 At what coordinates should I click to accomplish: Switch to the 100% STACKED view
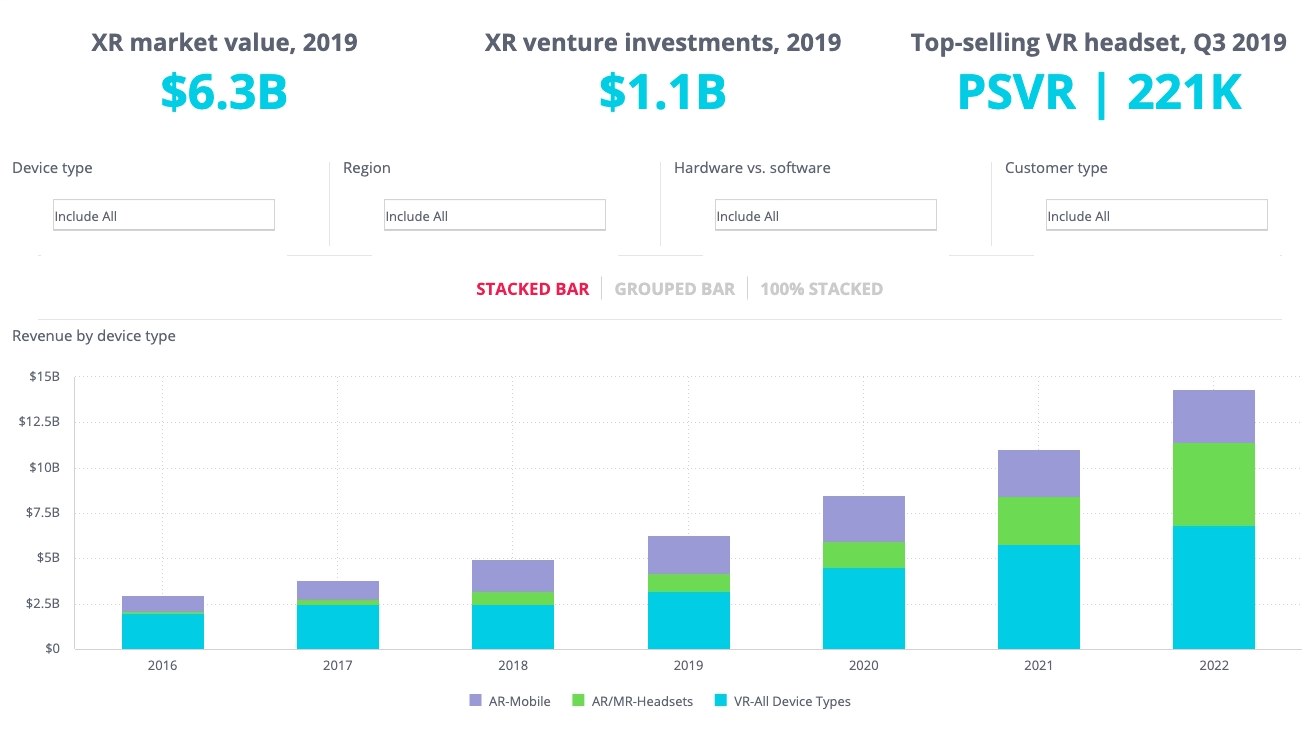pos(821,289)
